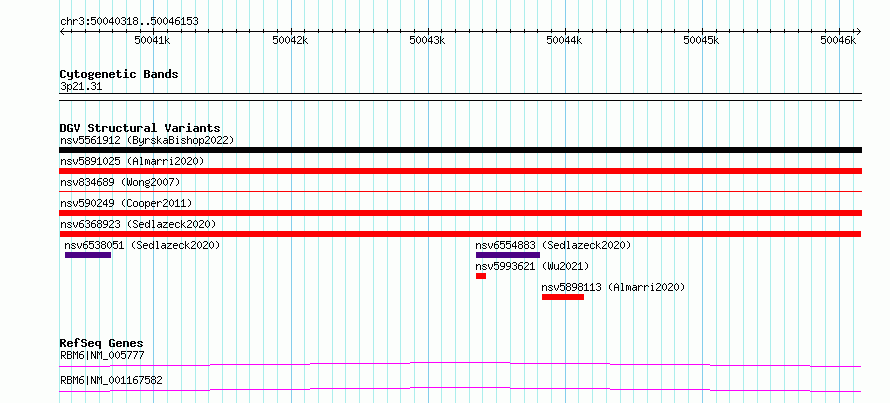Click the ruler's left arrowhead
The width and height of the screenshot is (890, 403).
62,31
